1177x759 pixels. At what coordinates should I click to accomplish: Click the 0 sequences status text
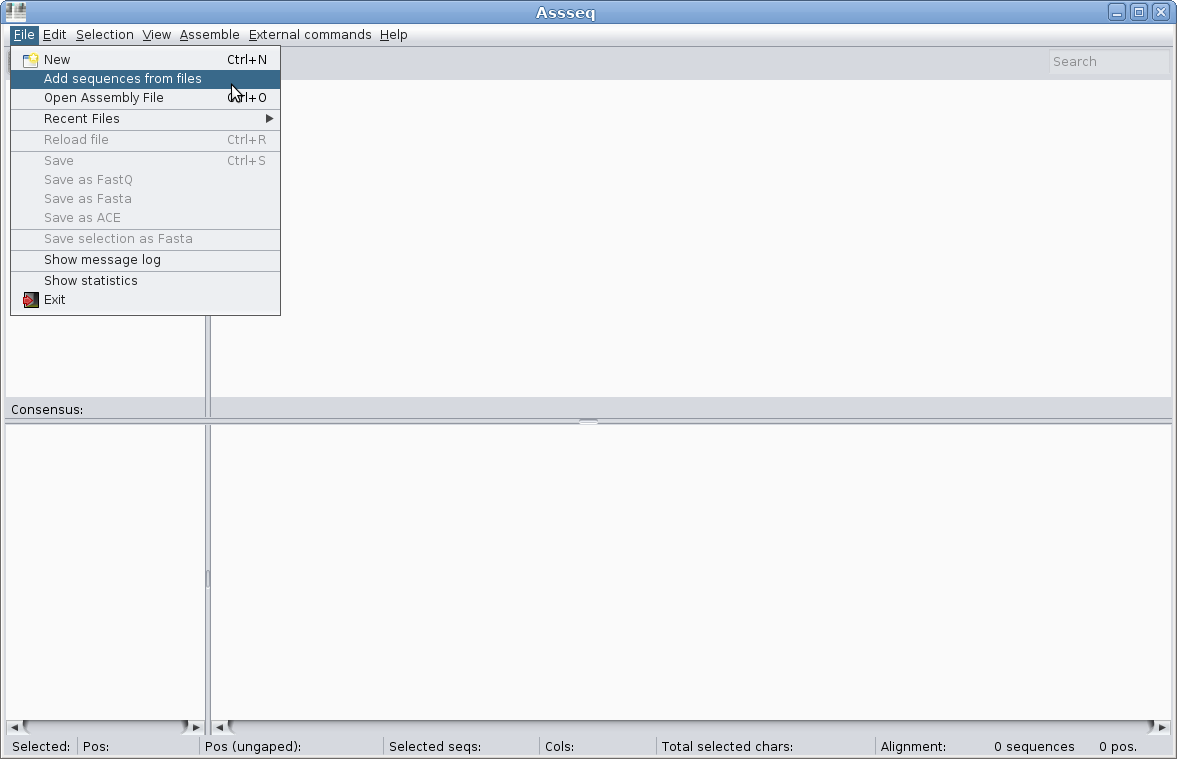1034,747
